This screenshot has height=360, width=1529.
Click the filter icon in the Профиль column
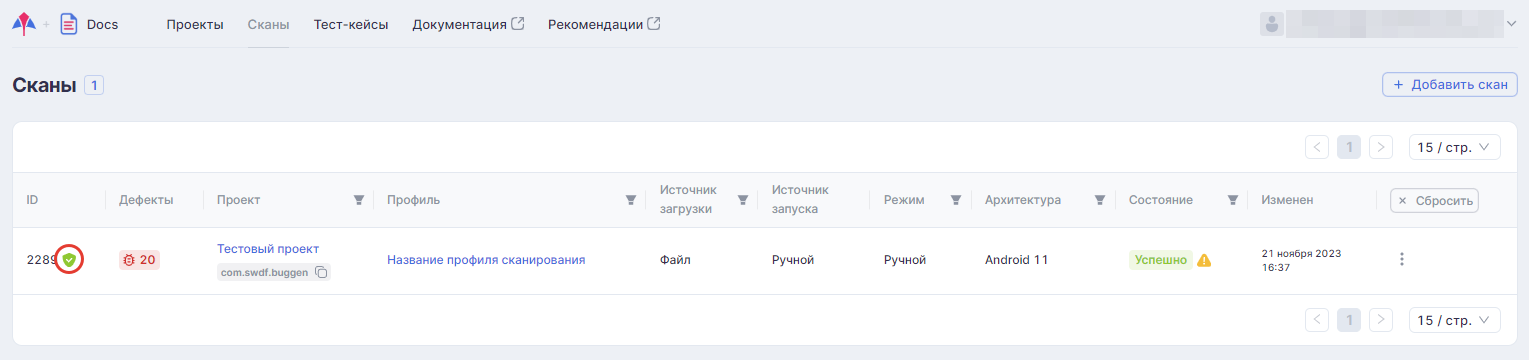[631, 200]
